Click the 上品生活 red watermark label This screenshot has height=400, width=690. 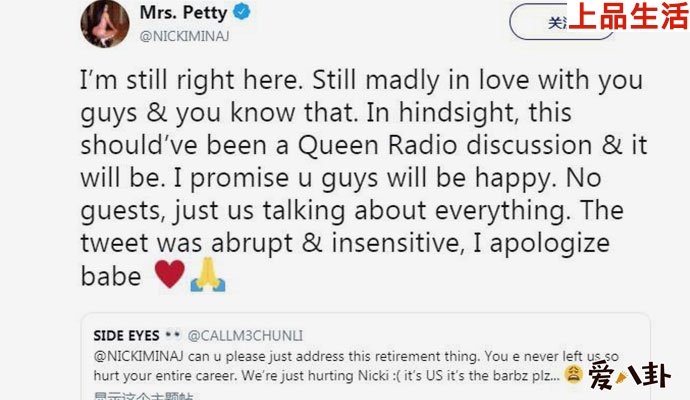click(x=628, y=16)
